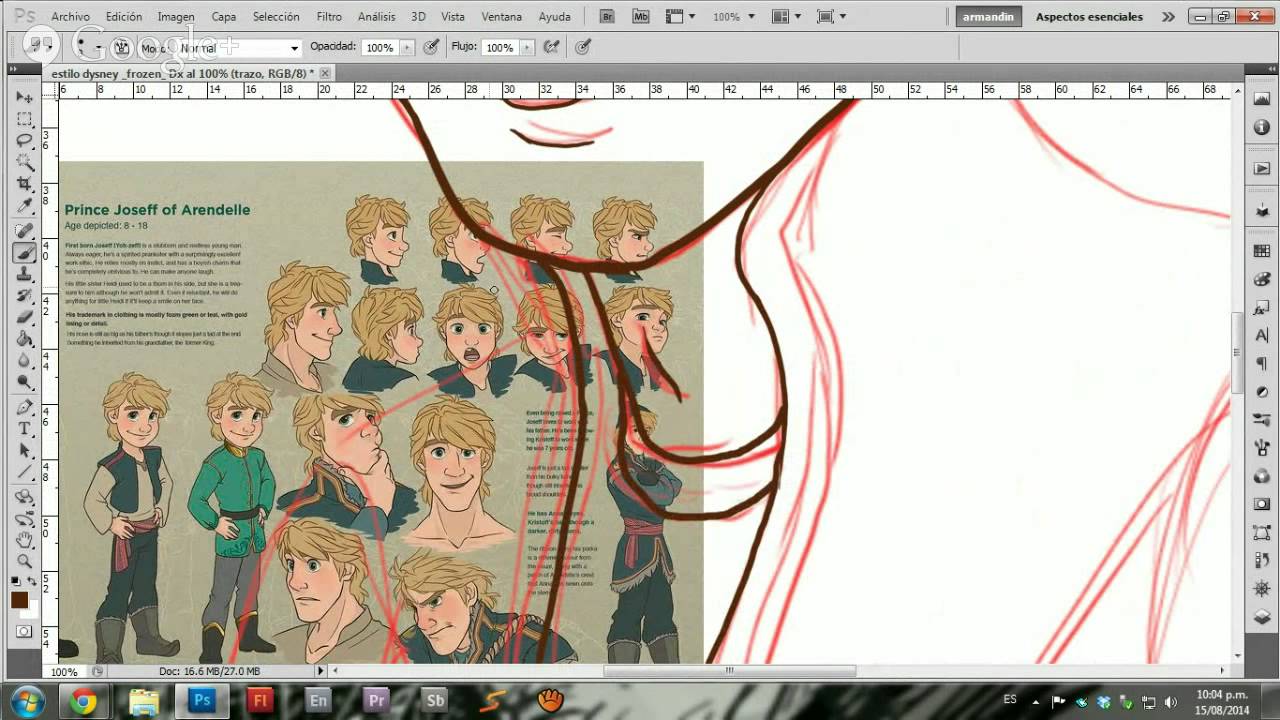Select the Blur tool
Viewport: 1280px width, 720px height.
(x=25, y=360)
